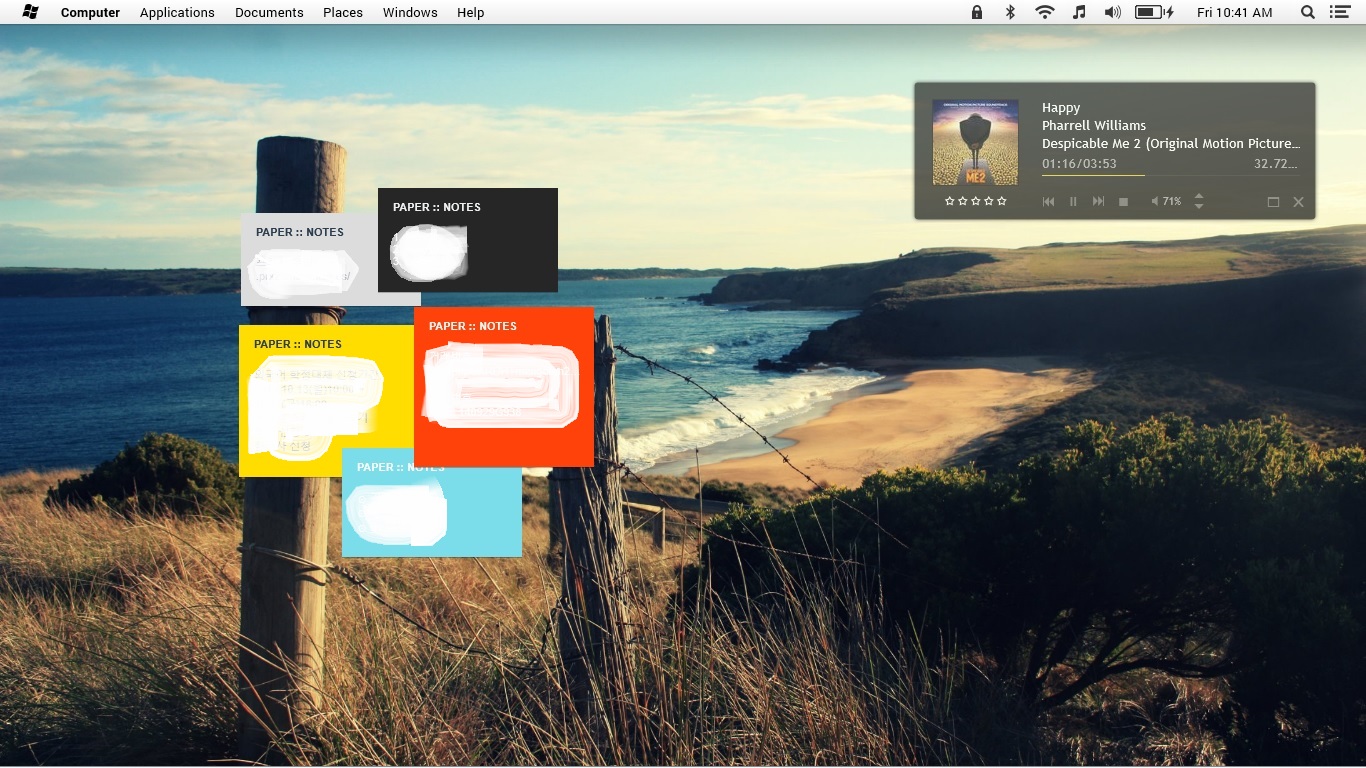Open Bluetooth status in menu bar
The width and height of the screenshot is (1366, 768).
click(1010, 12)
